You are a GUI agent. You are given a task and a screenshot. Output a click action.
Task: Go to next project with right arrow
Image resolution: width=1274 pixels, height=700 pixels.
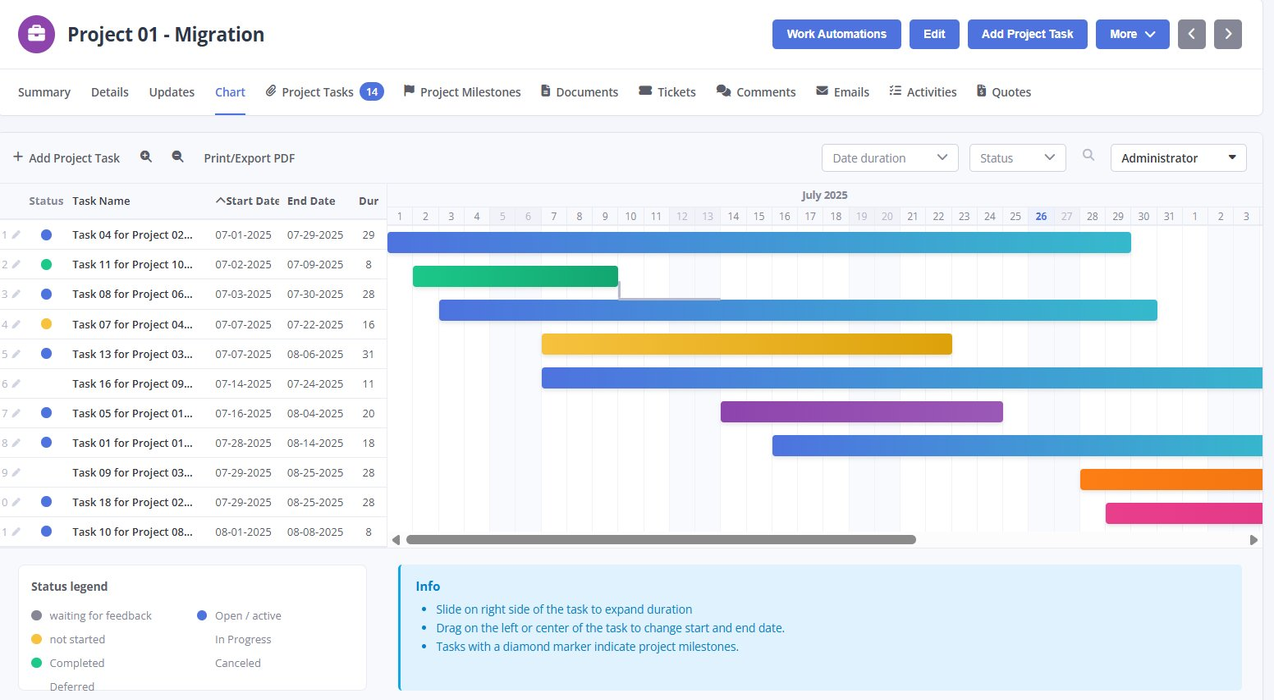1228,34
